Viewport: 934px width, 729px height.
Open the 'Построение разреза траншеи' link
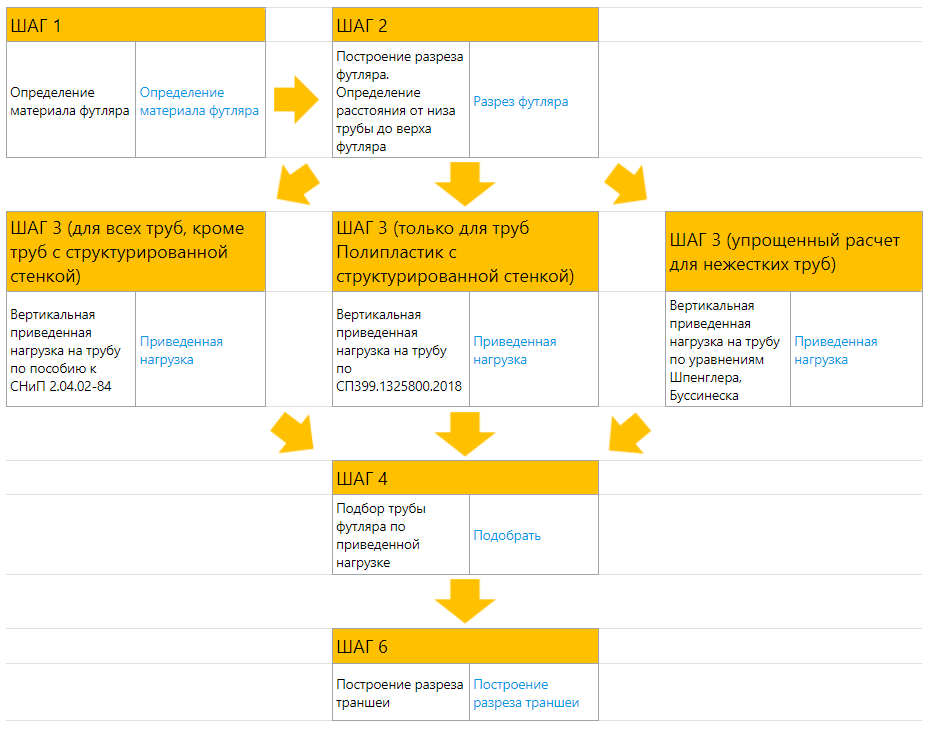(526, 693)
